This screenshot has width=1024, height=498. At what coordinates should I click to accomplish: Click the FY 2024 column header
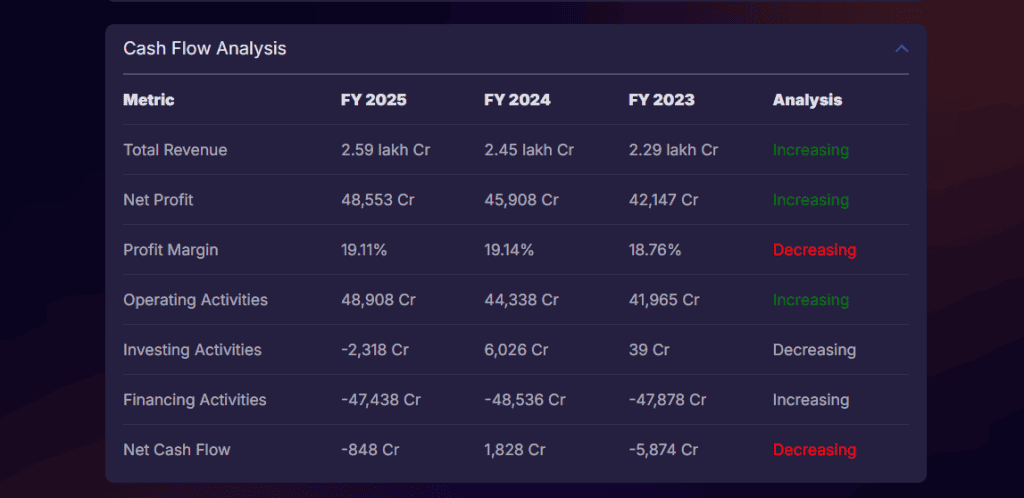pyautogui.click(x=517, y=100)
